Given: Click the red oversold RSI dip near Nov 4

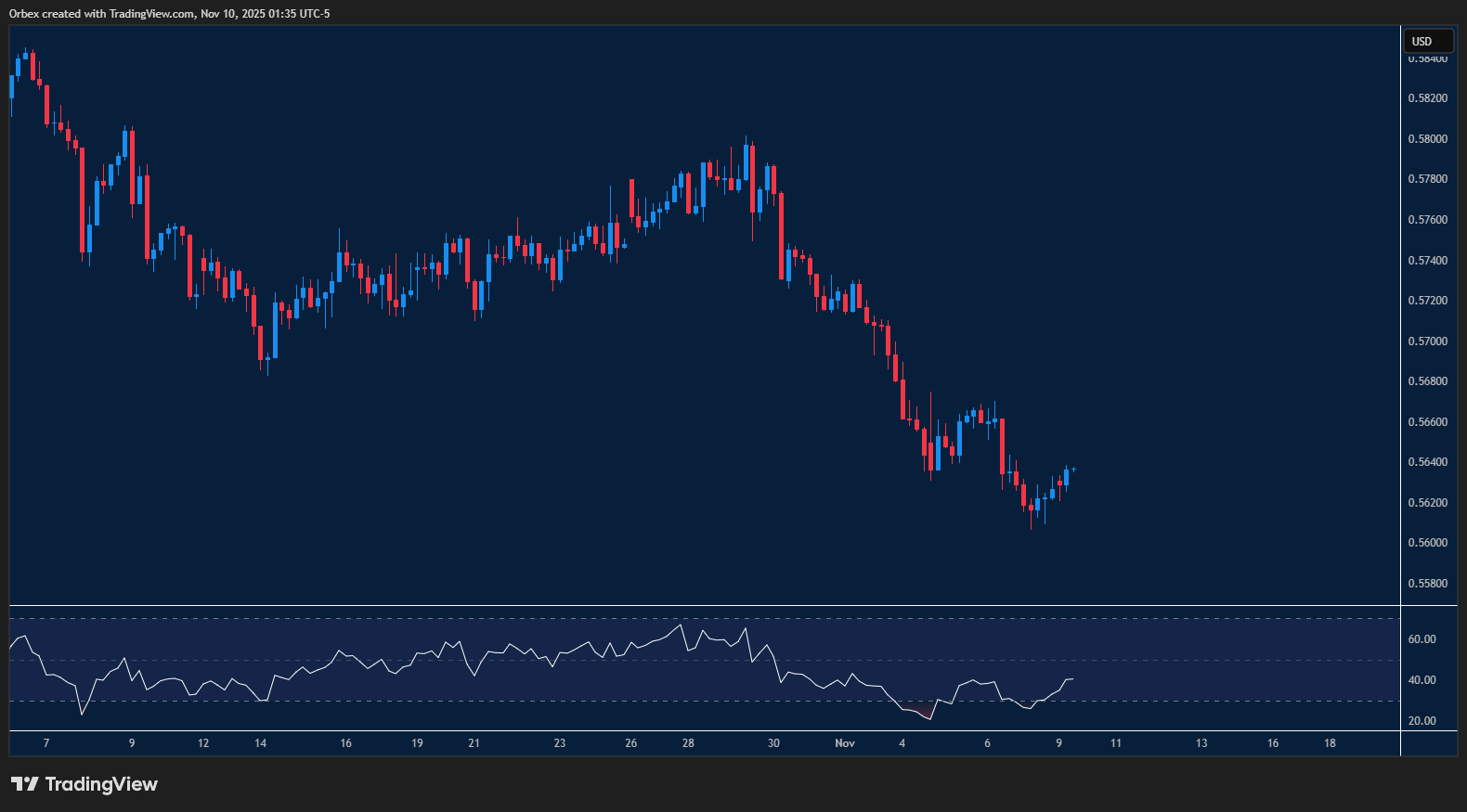Looking at the screenshot, I should pyautogui.click(x=924, y=713).
